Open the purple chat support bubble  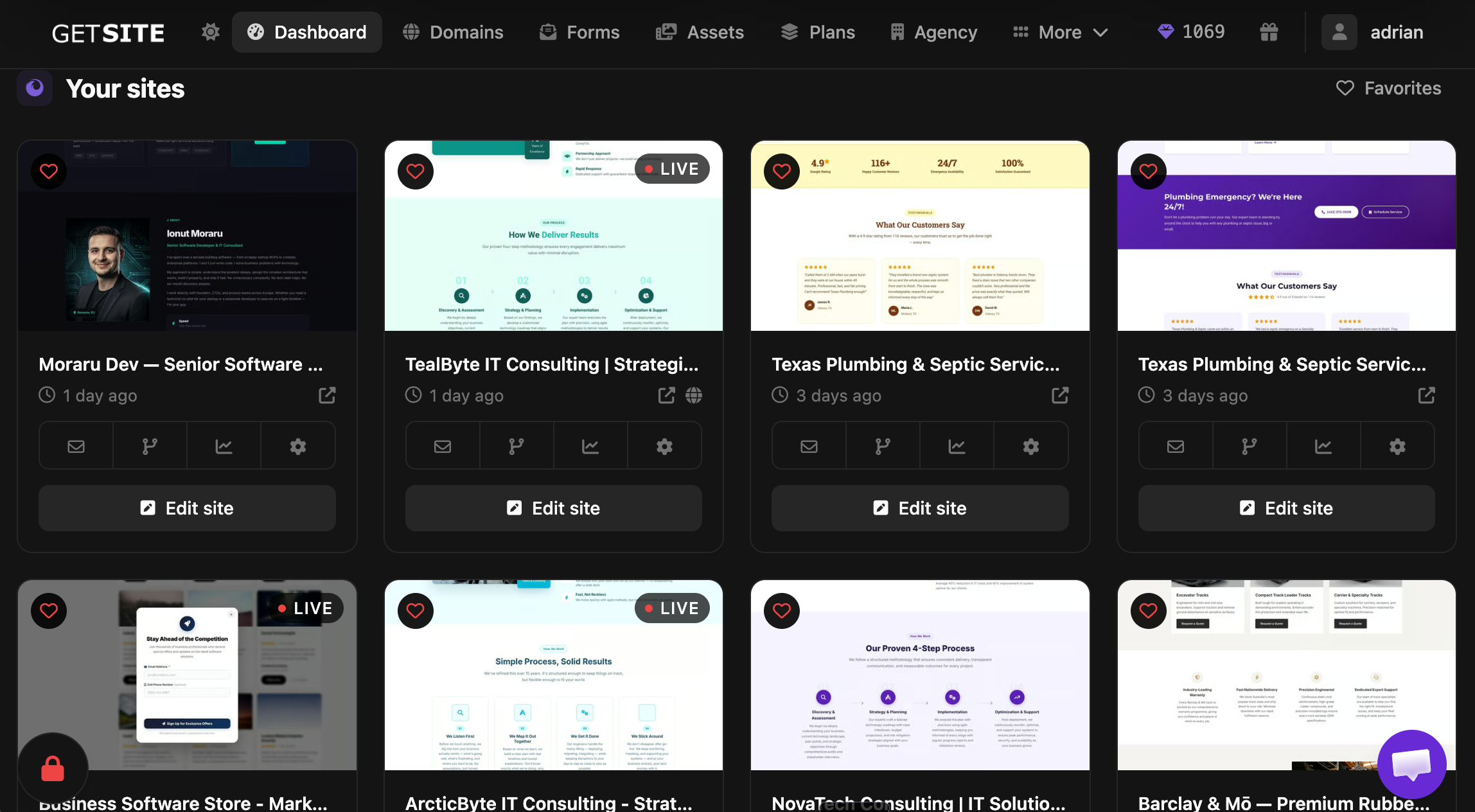click(x=1411, y=764)
